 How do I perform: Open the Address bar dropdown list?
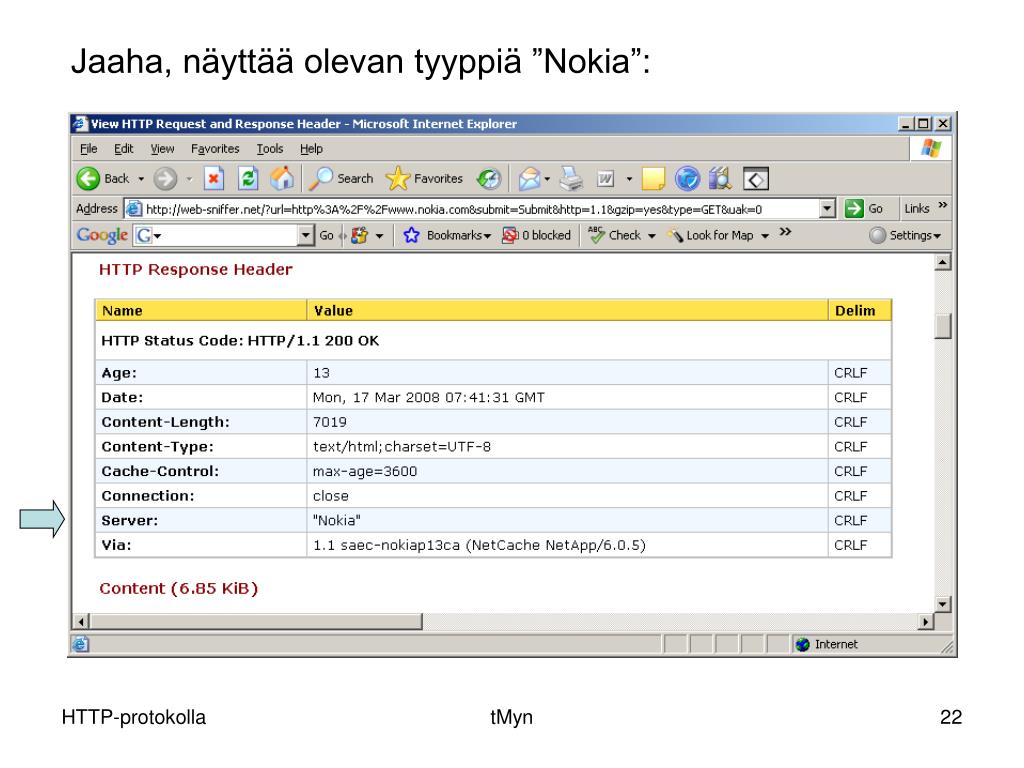tap(827, 208)
